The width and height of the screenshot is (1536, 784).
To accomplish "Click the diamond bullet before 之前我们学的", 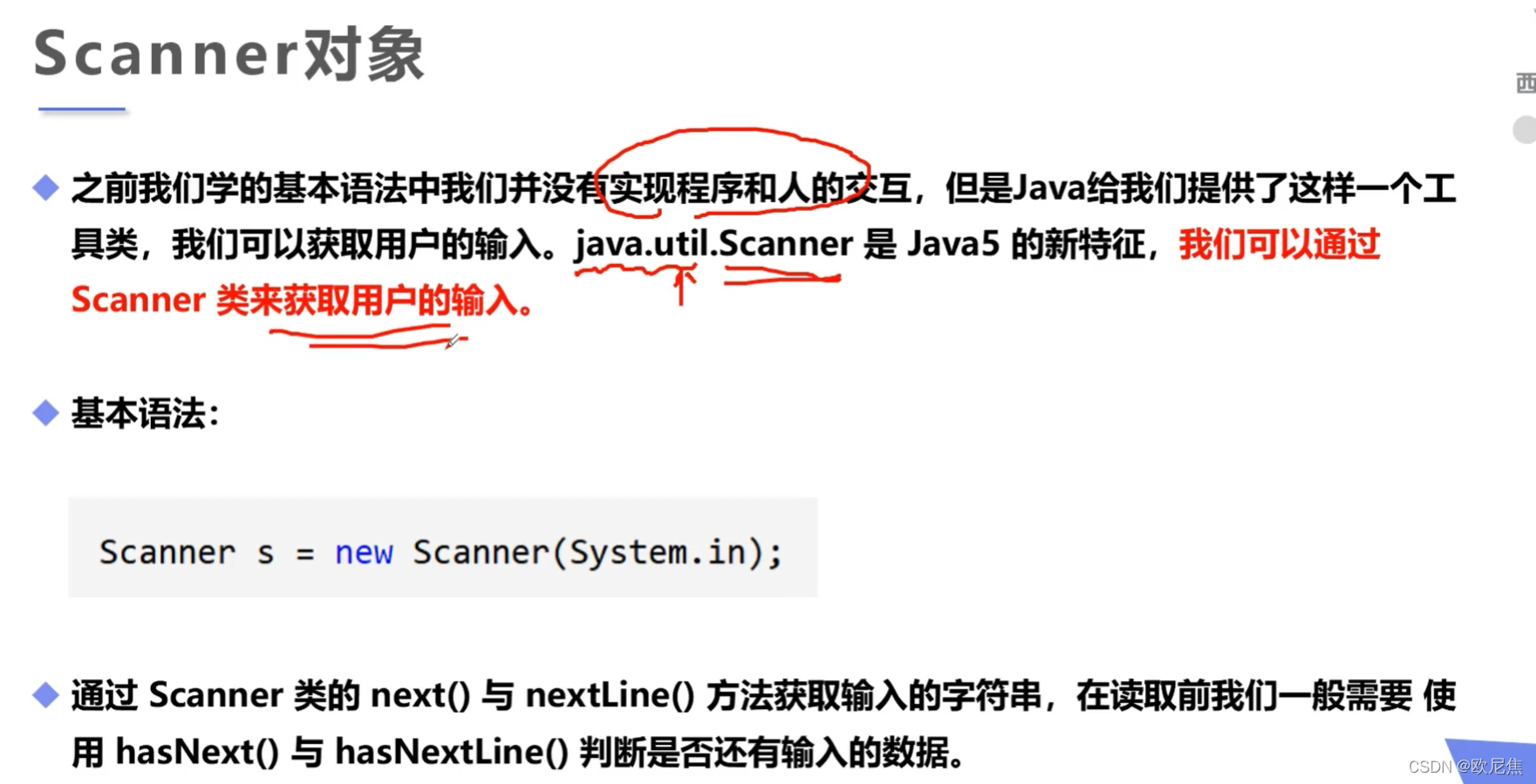I will 45,187.
